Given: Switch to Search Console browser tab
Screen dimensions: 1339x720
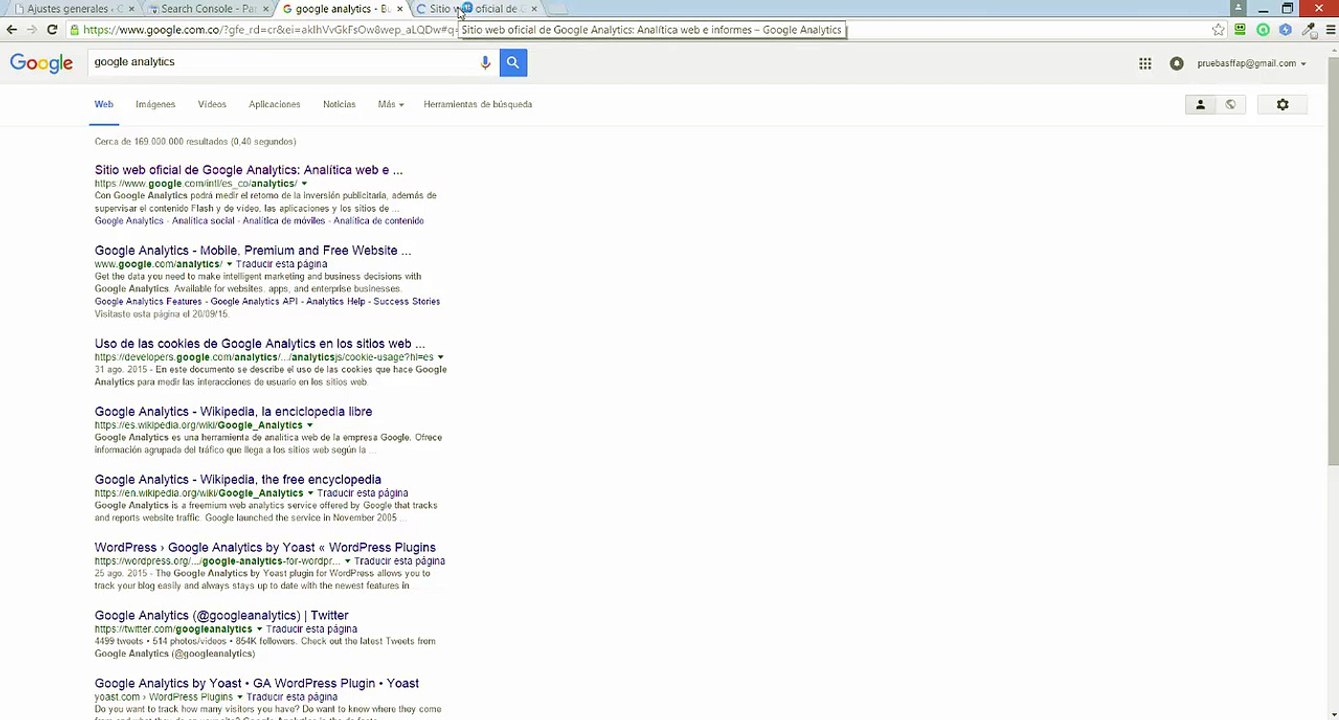Looking at the screenshot, I should coord(206,9).
